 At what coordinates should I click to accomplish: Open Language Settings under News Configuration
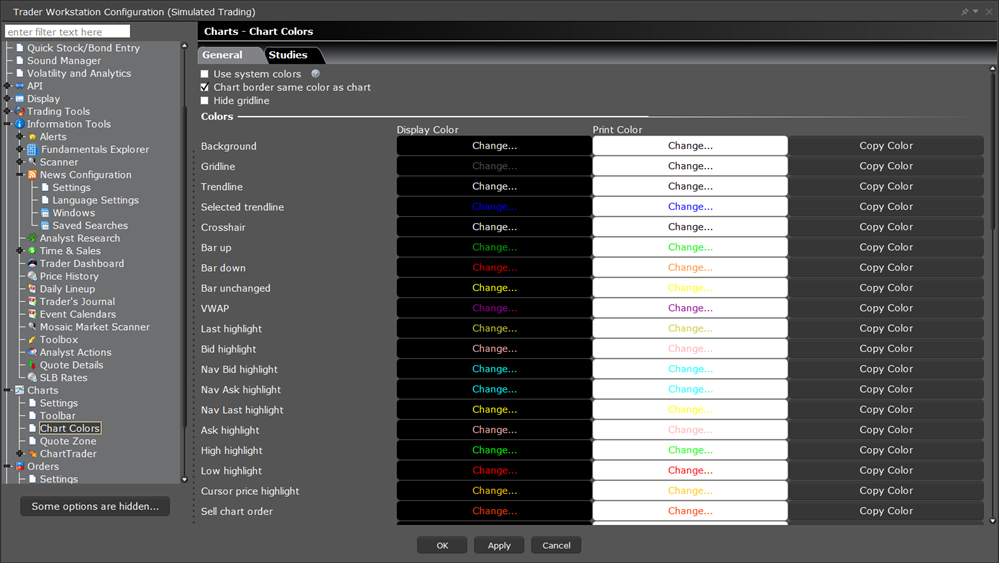tap(96, 200)
